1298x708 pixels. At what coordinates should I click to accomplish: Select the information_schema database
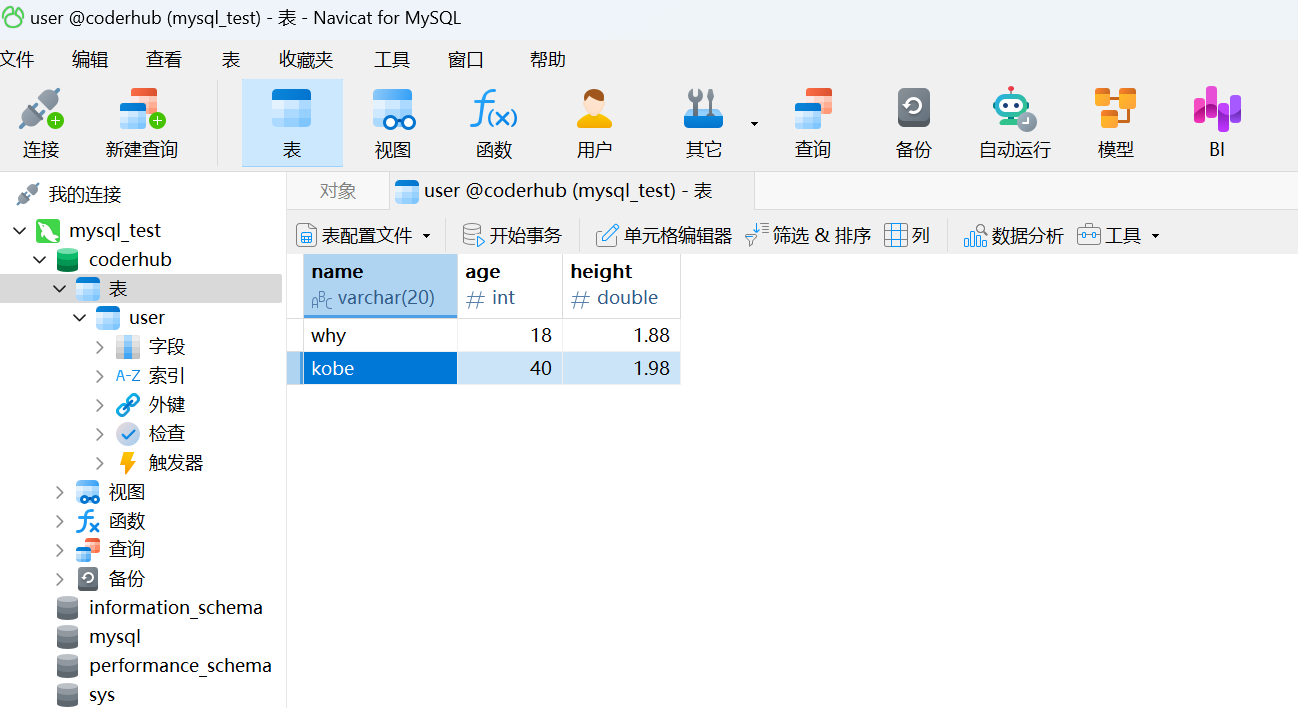coord(175,608)
